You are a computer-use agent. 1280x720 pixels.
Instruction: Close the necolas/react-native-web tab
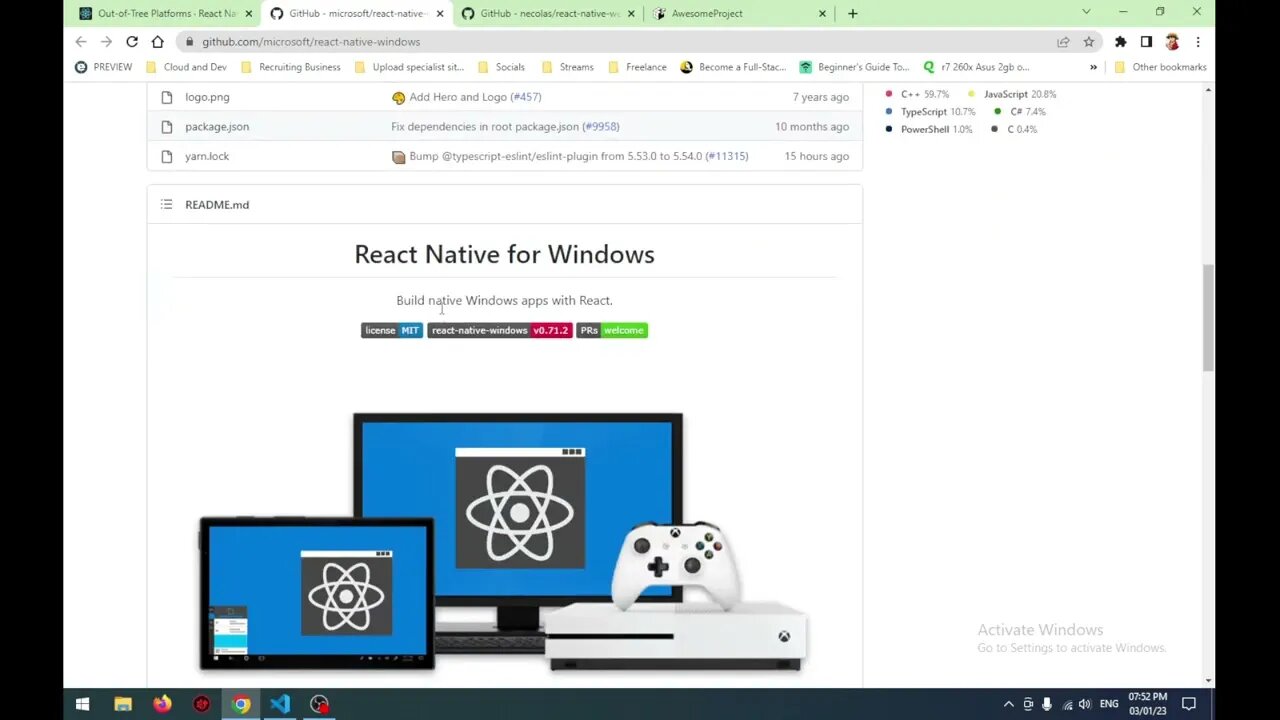(x=631, y=14)
